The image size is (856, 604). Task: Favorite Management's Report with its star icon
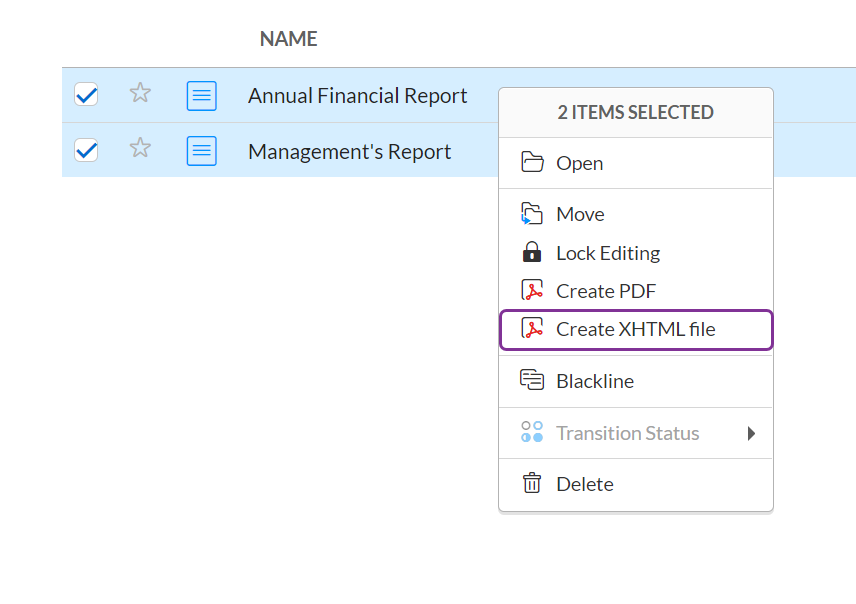pos(140,149)
